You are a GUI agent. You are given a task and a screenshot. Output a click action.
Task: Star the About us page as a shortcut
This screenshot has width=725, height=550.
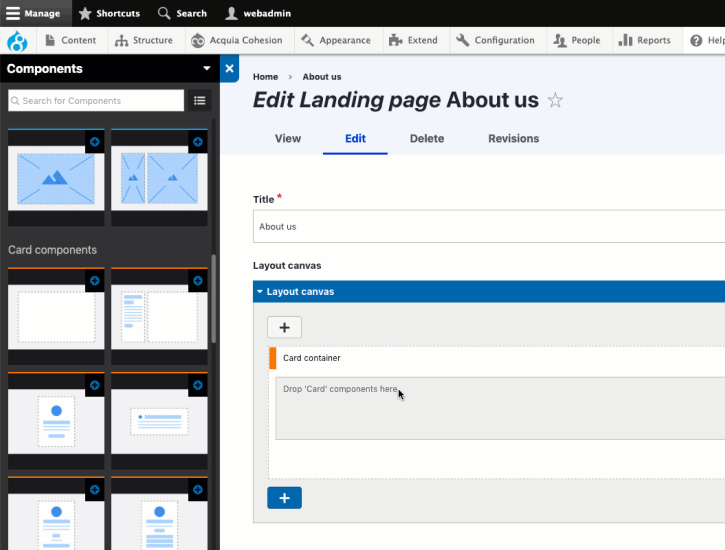coord(556,100)
